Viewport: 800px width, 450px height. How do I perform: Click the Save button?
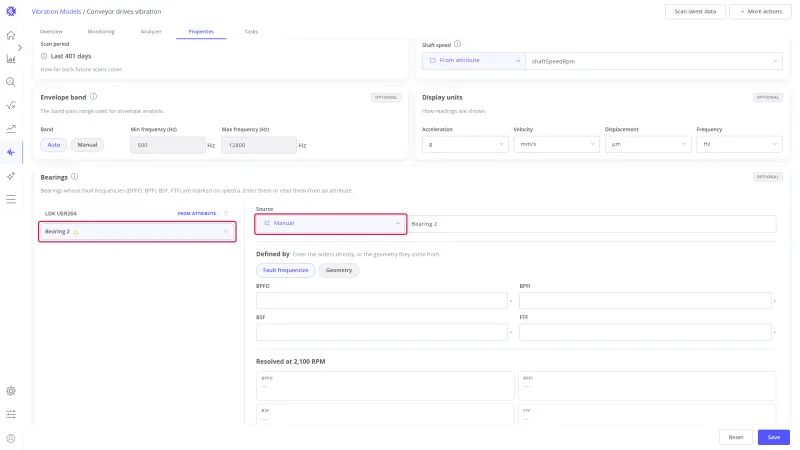click(773, 437)
